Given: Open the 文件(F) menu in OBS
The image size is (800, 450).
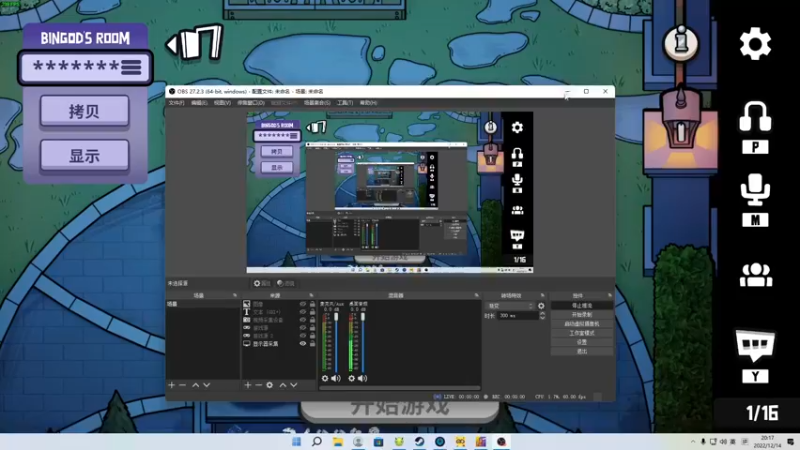Looking at the screenshot, I should pyautogui.click(x=176, y=103).
